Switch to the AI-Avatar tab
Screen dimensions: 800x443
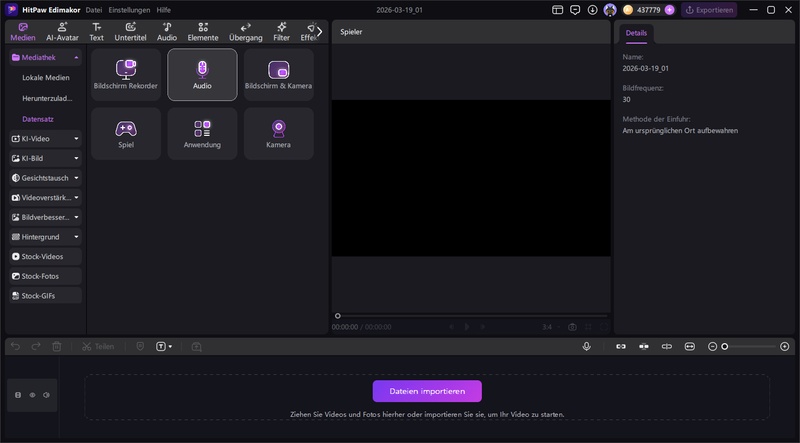click(x=62, y=32)
